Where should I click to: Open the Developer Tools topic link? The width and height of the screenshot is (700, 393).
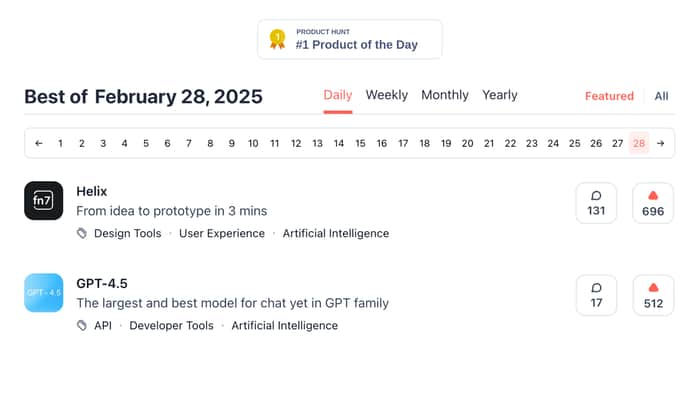(x=171, y=326)
